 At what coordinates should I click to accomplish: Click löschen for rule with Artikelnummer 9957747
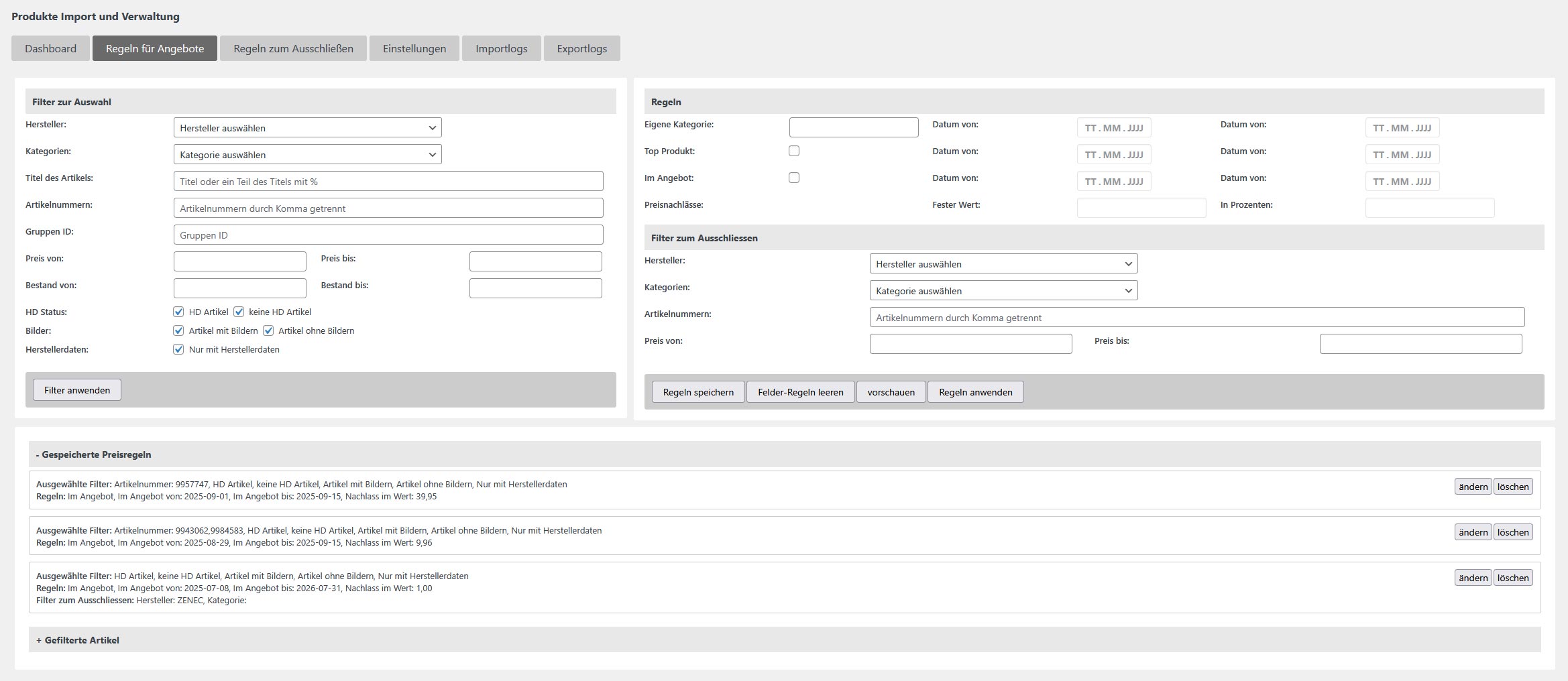[1513, 487]
